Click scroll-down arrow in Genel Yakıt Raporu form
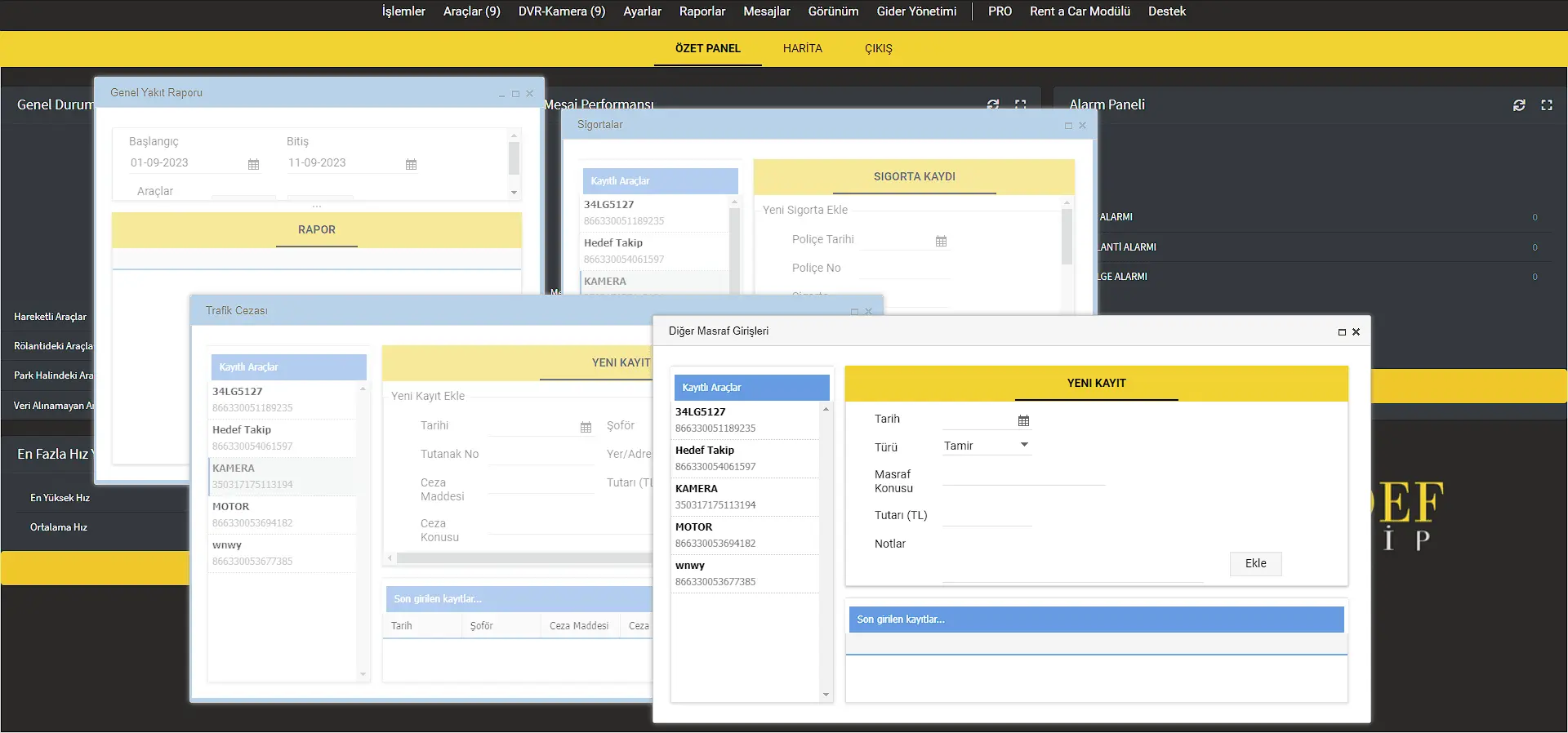Viewport: 1568px width, 733px height. point(514,193)
